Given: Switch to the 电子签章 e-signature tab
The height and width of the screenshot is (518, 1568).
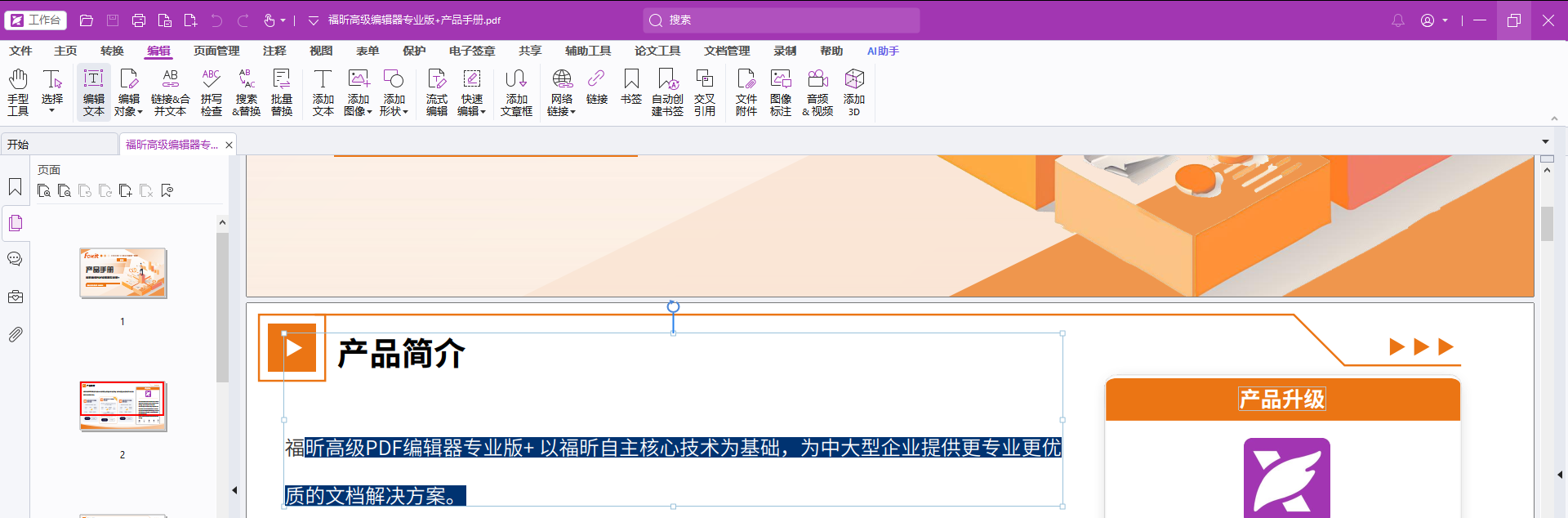Looking at the screenshot, I should pos(472,51).
